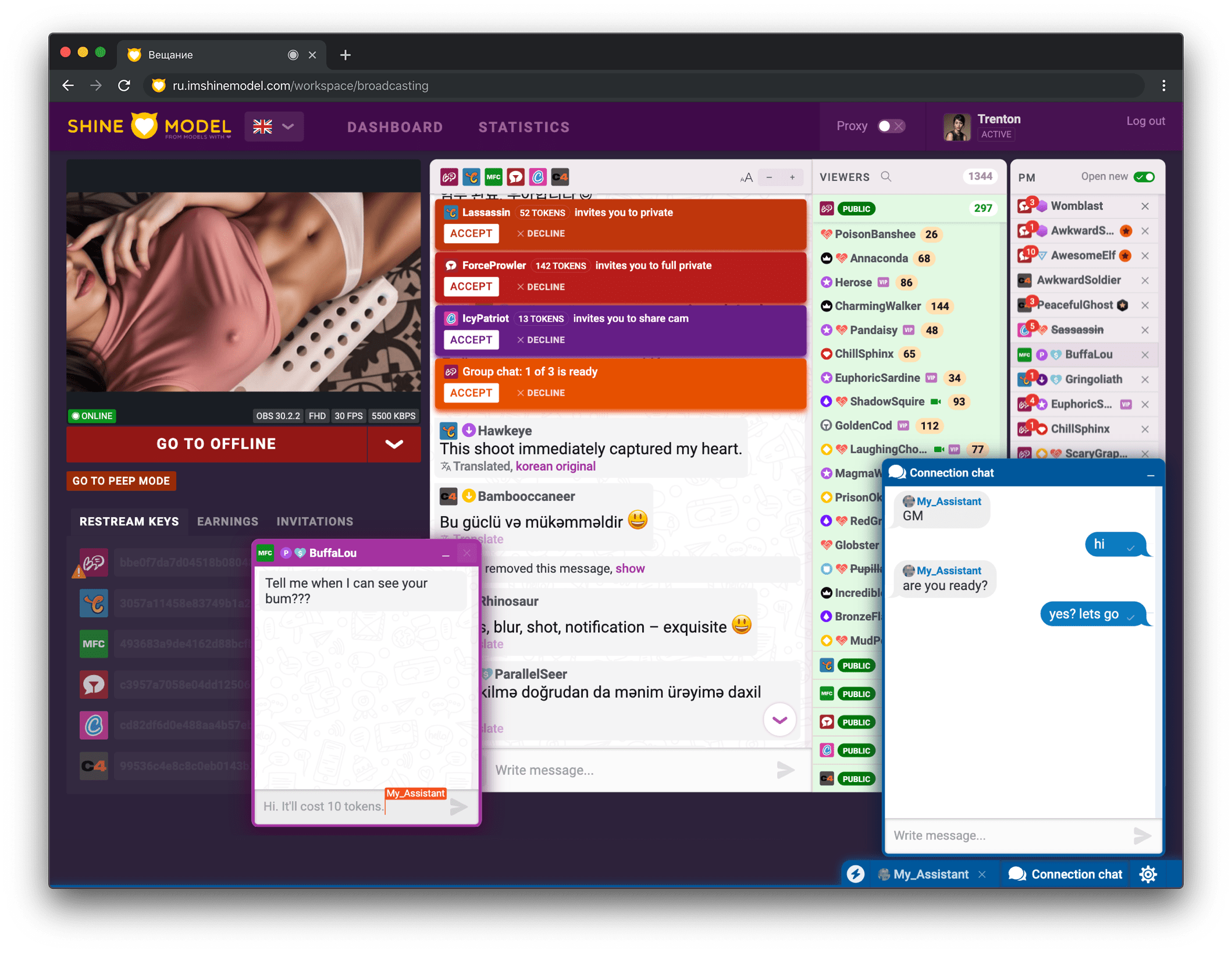Image resolution: width=1232 pixels, height=953 pixels.
Task: Click korean original link under Hawkeye message
Action: click(556, 467)
